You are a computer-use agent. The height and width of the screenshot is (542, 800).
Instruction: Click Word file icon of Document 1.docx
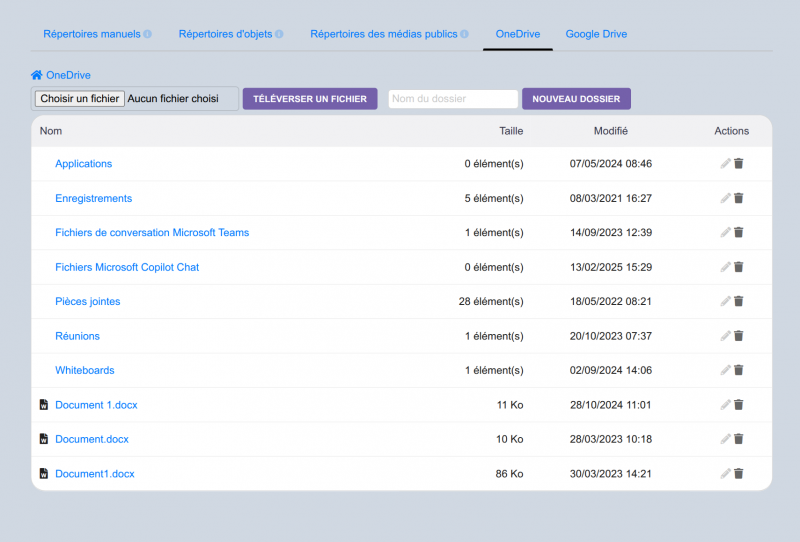point(44,405)
